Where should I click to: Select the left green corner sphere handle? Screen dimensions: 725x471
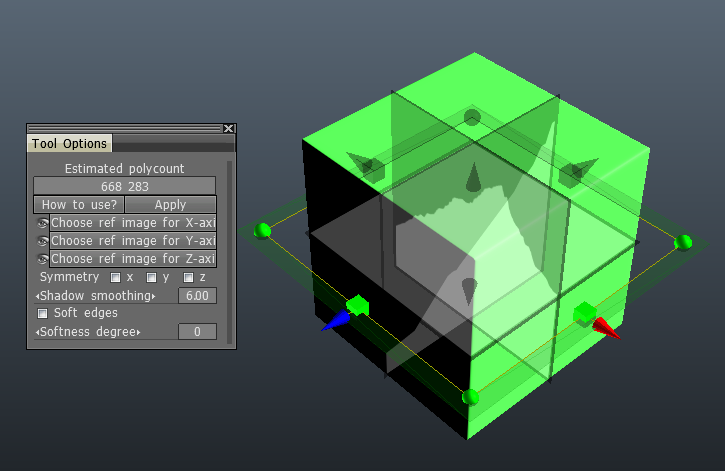(x=263, y=230)
